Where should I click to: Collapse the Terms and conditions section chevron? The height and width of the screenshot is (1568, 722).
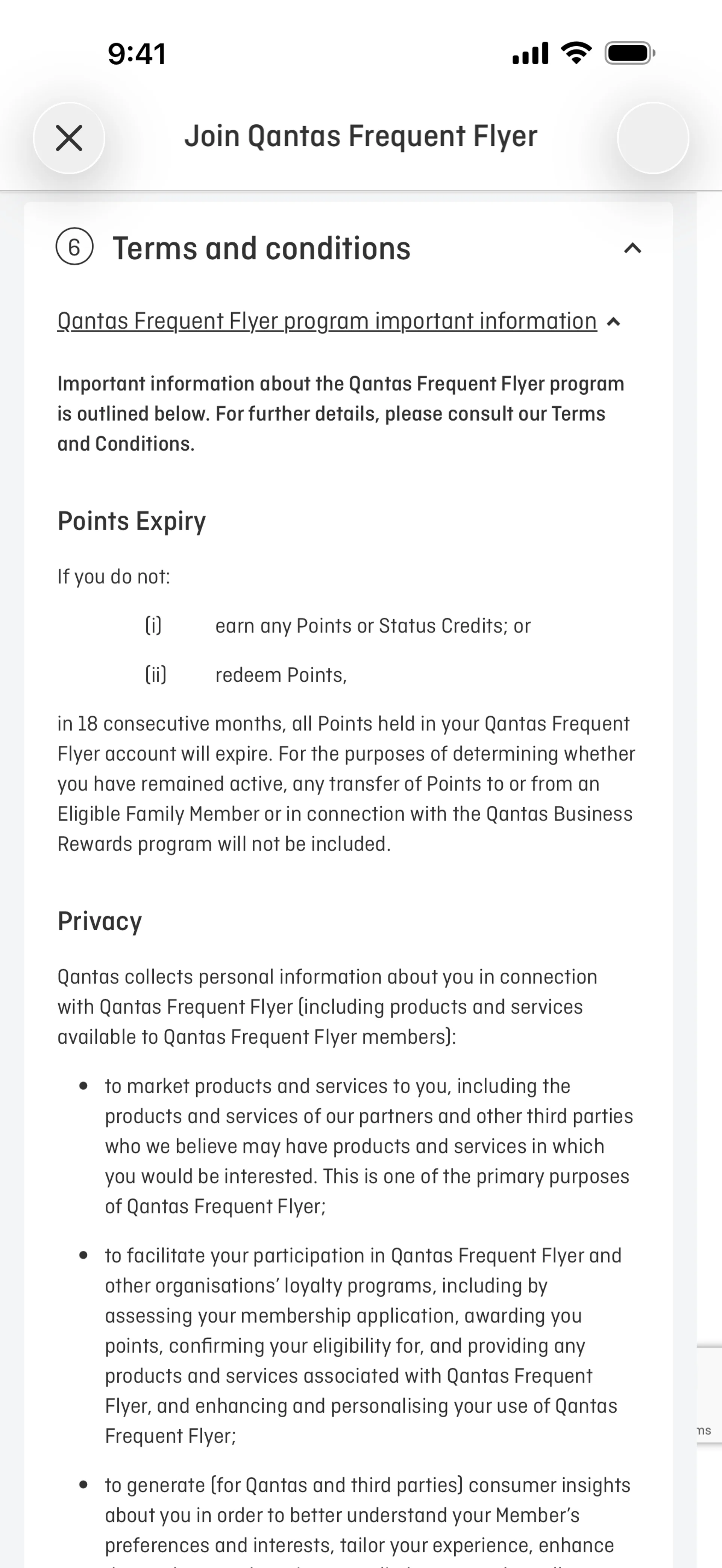pos(633,248)
